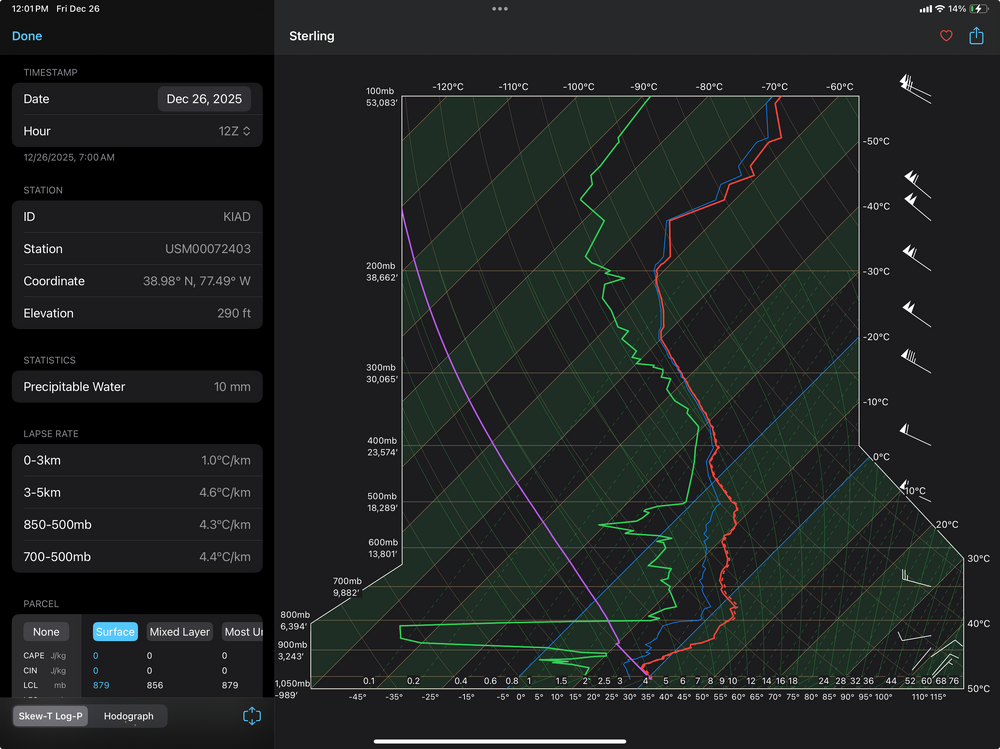Select the Surface parcel option
Viewport: 1000px width, 749px height.
click(x=115, y=632)
